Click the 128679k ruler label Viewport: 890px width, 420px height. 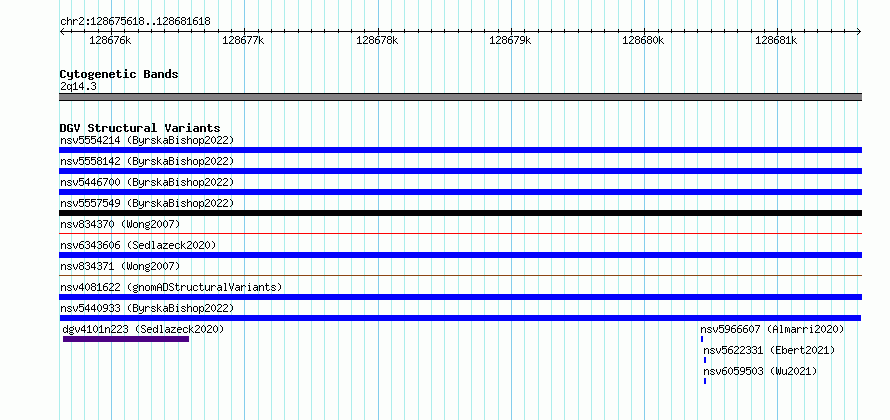point(510,40)
